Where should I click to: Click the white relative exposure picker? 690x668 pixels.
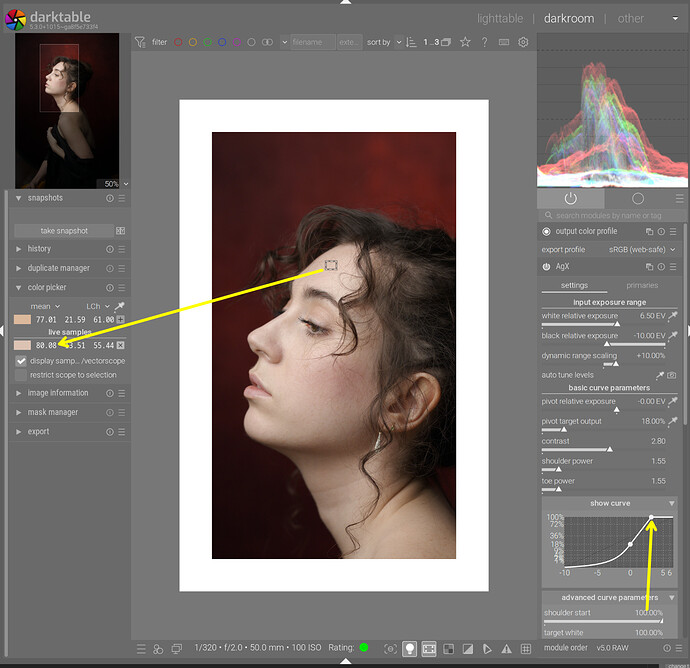[672, 316]
